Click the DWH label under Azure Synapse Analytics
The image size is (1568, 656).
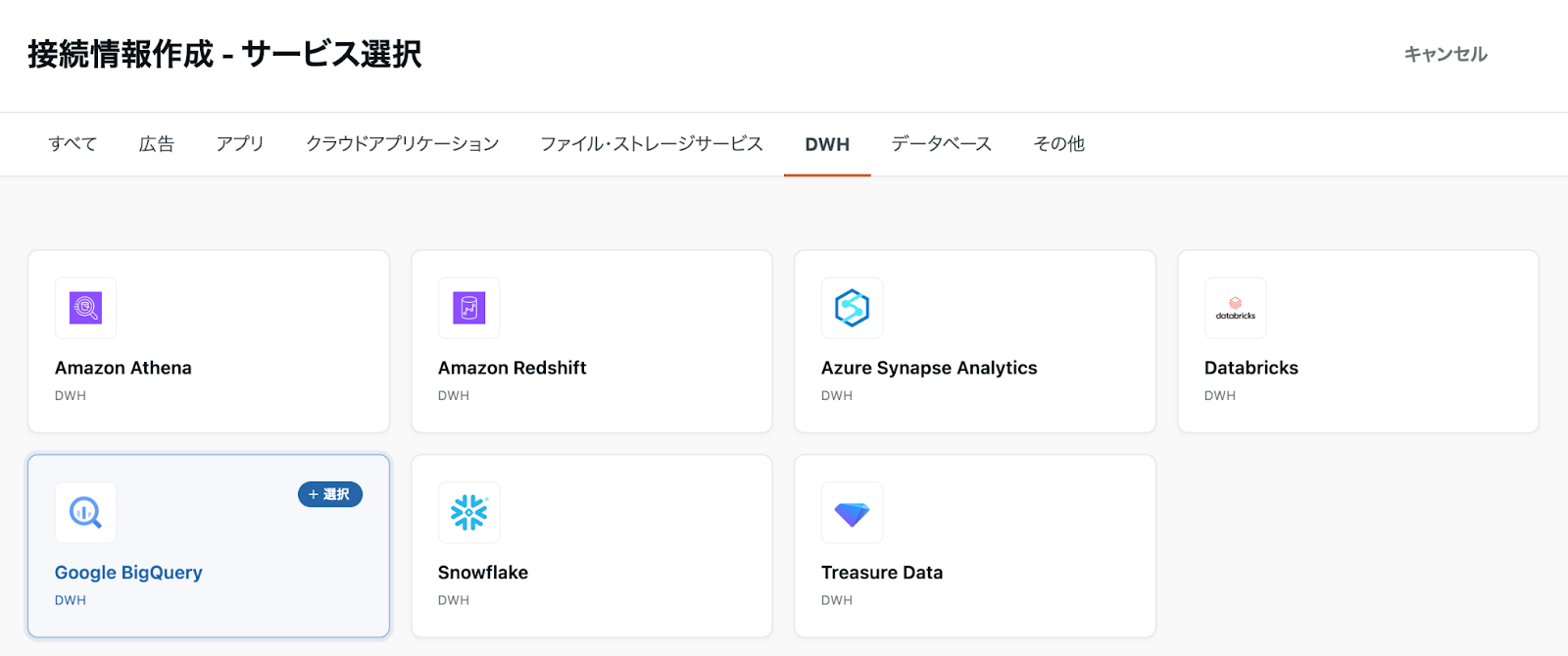[x=837, y=396]
